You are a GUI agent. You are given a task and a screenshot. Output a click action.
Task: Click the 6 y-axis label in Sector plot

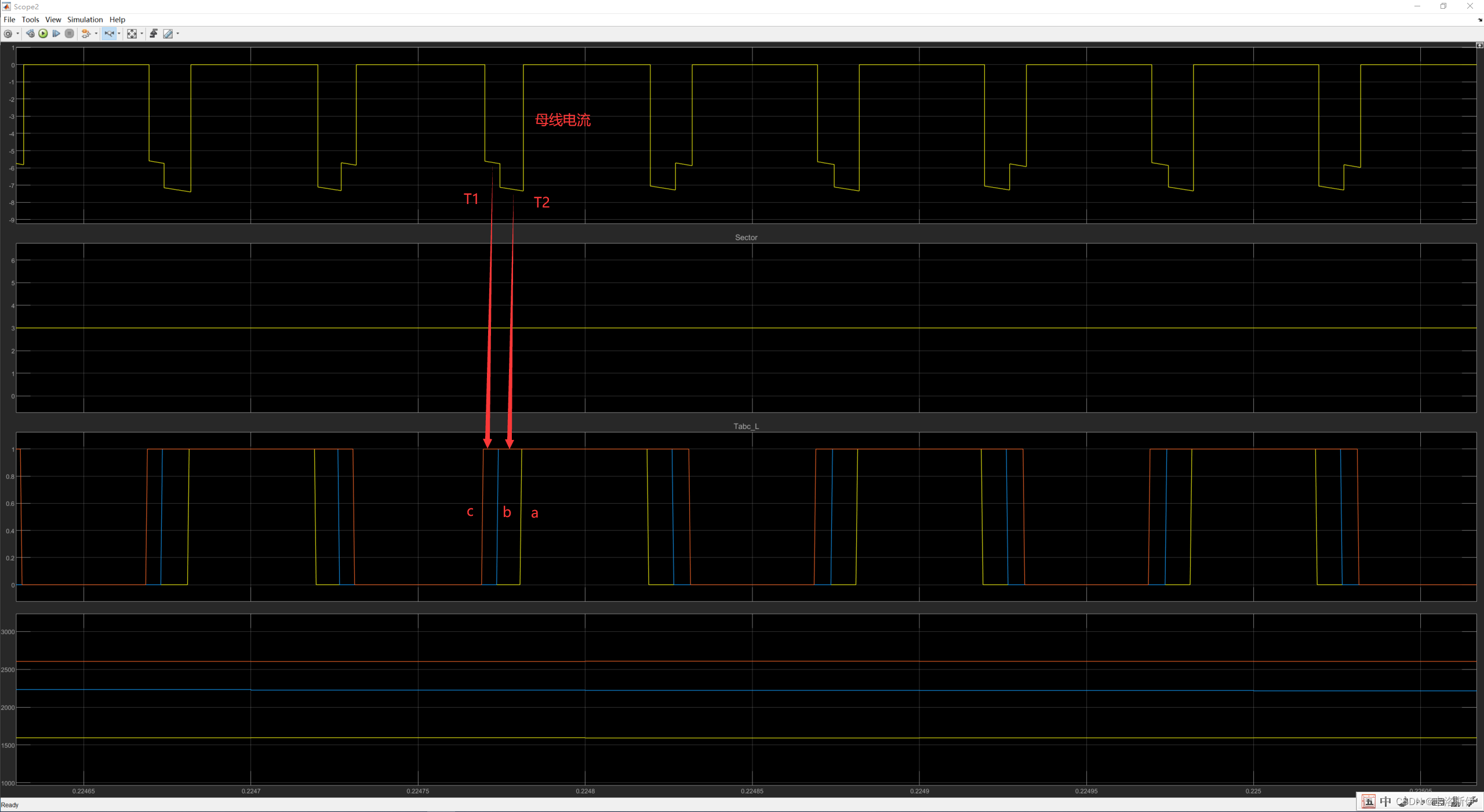point(13,261)
